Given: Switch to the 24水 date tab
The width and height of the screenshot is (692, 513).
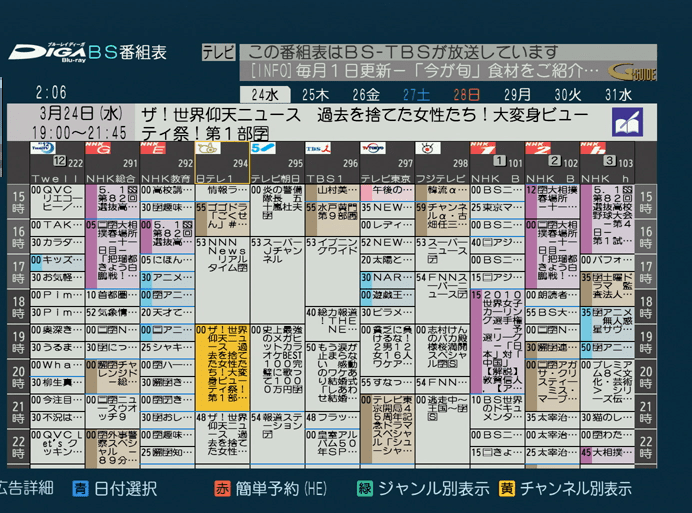Looking at the screenshot, I should click(x=265, y=94).
